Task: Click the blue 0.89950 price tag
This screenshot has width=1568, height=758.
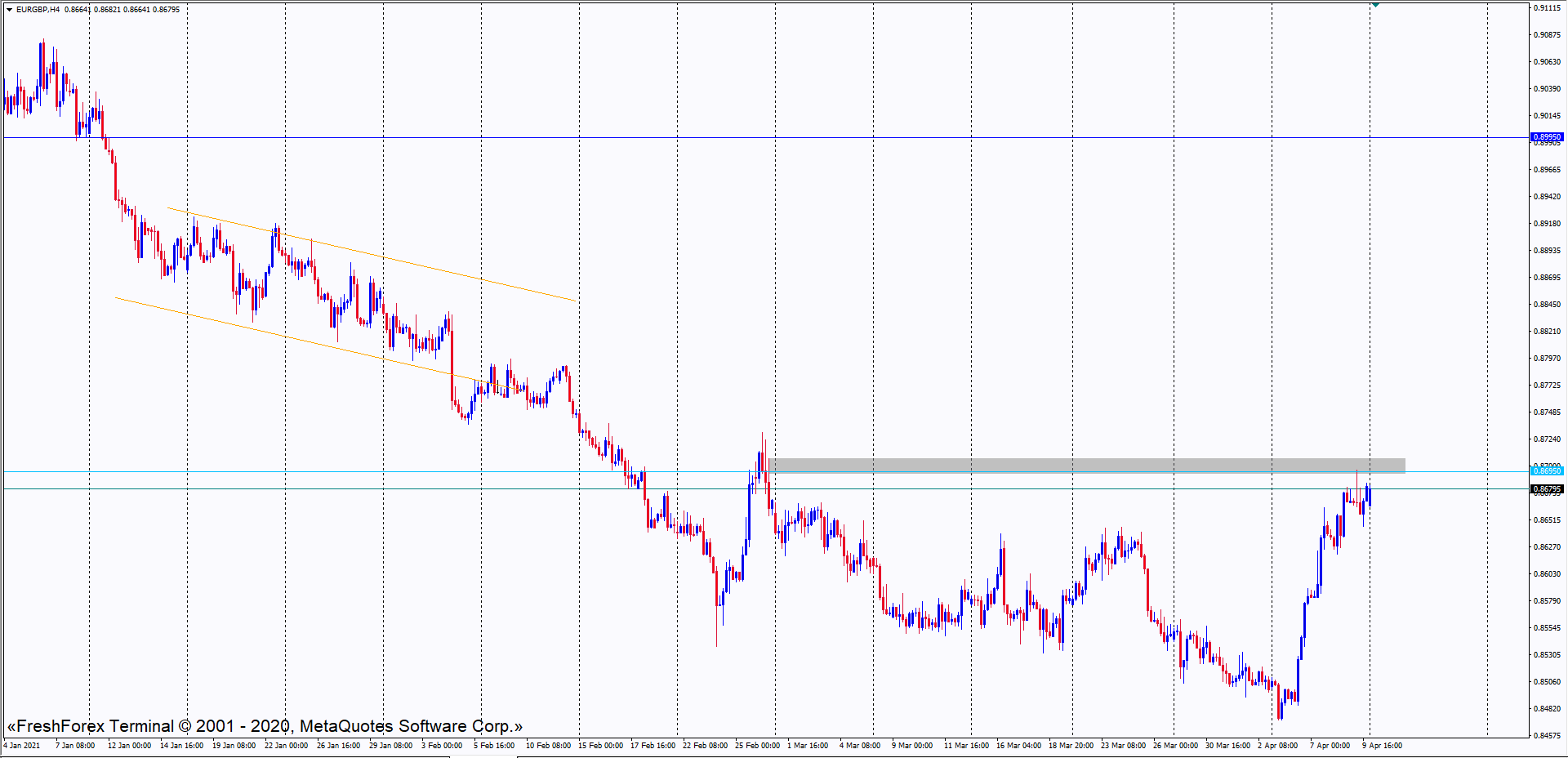Action: point(1547,137)
